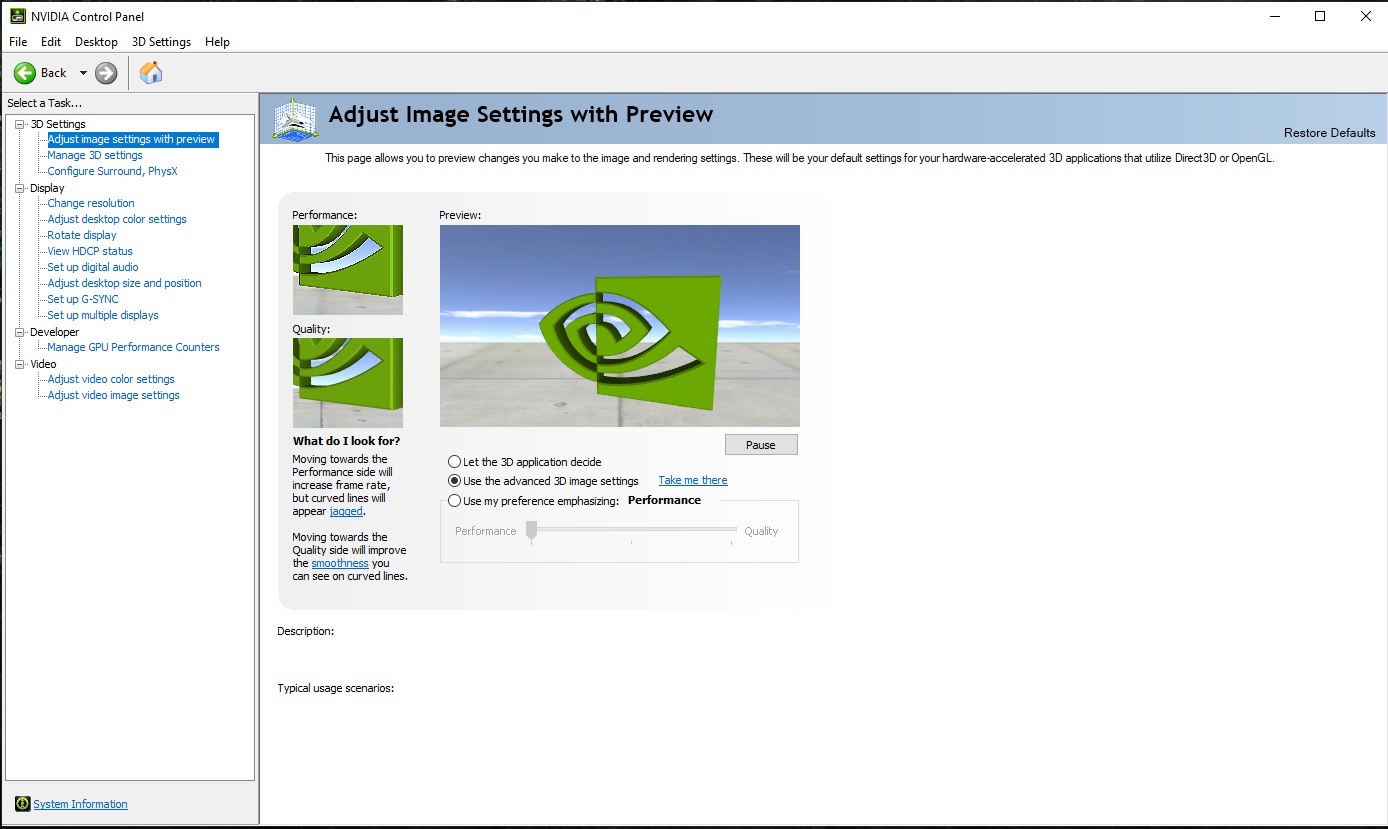Click the 'Typical usage scenarios:' label
Screen dimensions: 1388x829
(x=336, y=688)
